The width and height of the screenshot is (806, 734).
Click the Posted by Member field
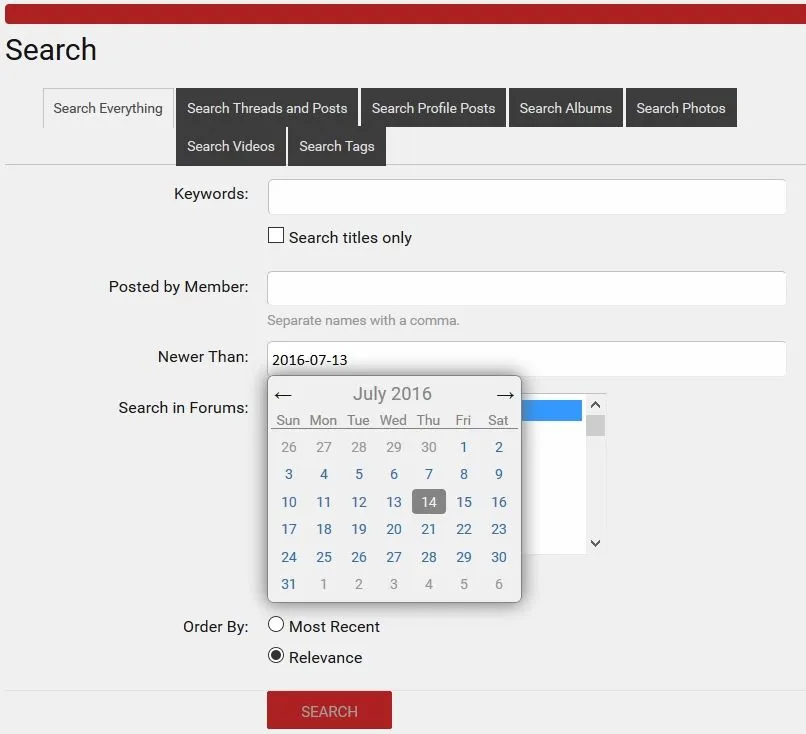pyautogui.click(x=526, y=288)
